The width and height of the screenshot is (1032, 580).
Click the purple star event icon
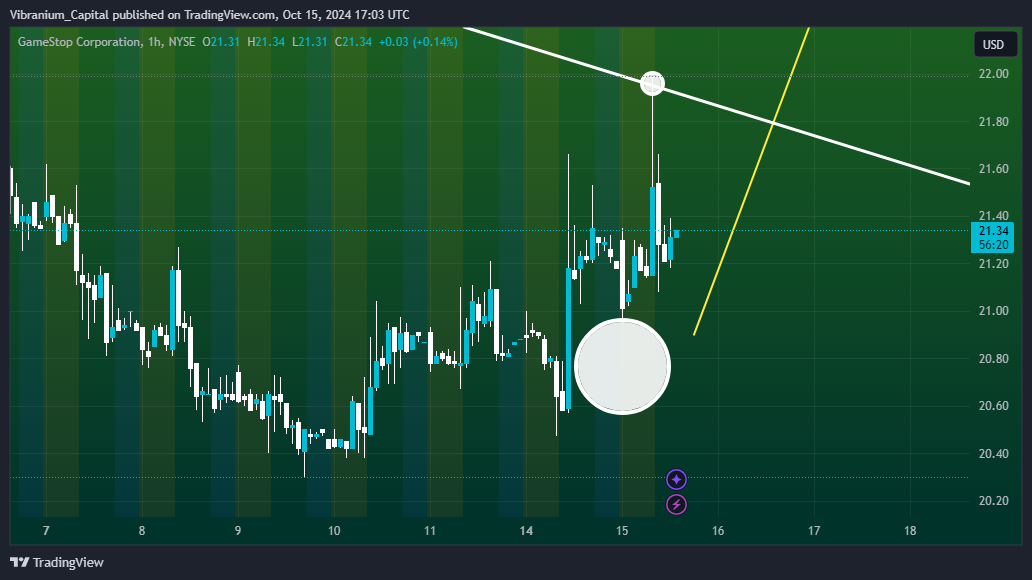(x=676, y=479)
